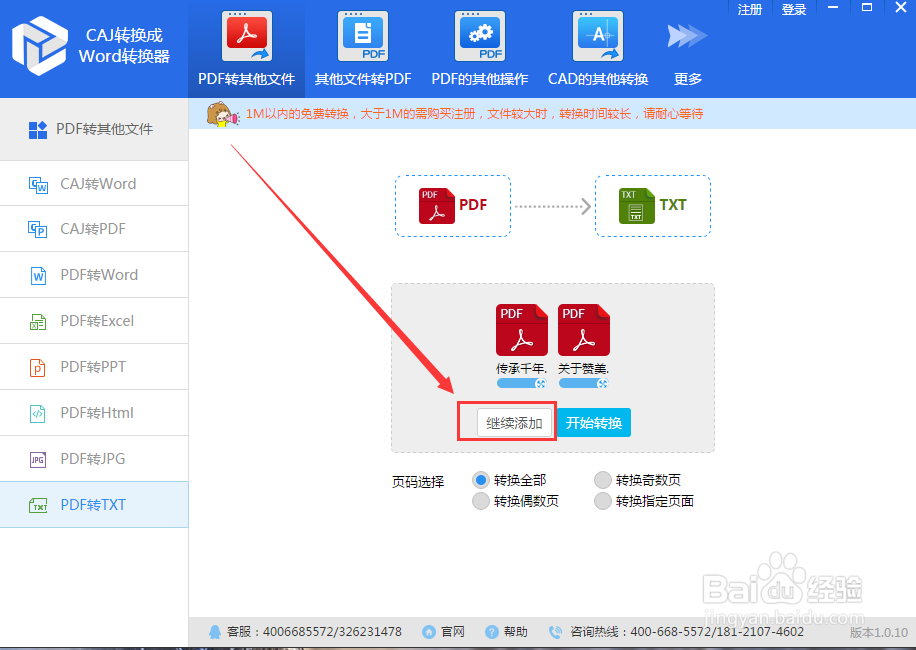Choose PDF转Html in the sidebar
916x650 pixels.
point(94,413)
